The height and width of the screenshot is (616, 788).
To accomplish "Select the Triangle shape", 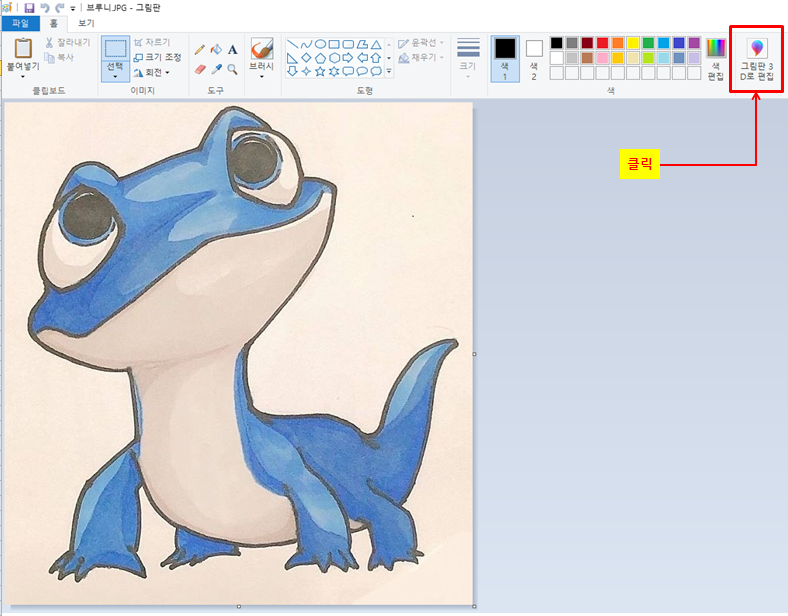I will (376, 44).
